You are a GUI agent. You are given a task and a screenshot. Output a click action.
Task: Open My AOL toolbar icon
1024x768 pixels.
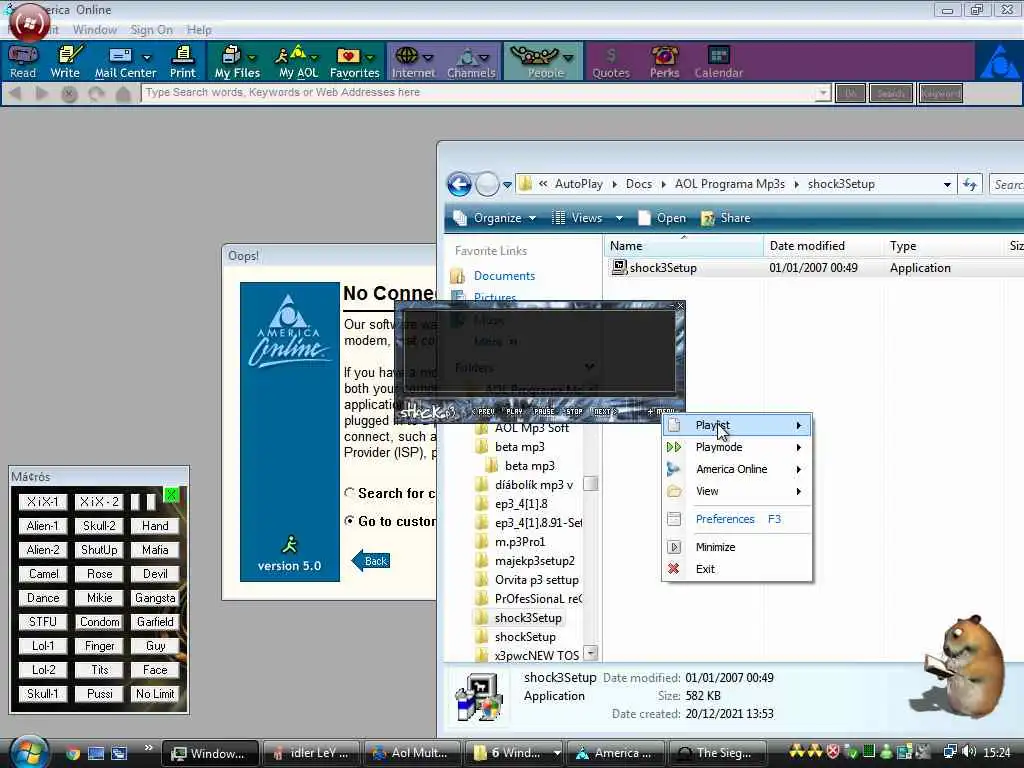point(297,62)
